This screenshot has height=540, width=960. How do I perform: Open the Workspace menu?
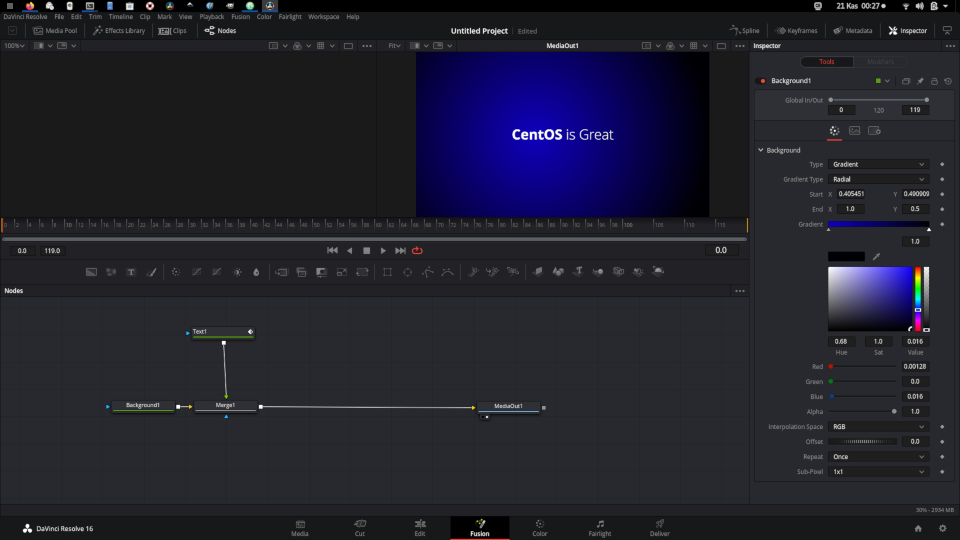click(x=323, y=17)
